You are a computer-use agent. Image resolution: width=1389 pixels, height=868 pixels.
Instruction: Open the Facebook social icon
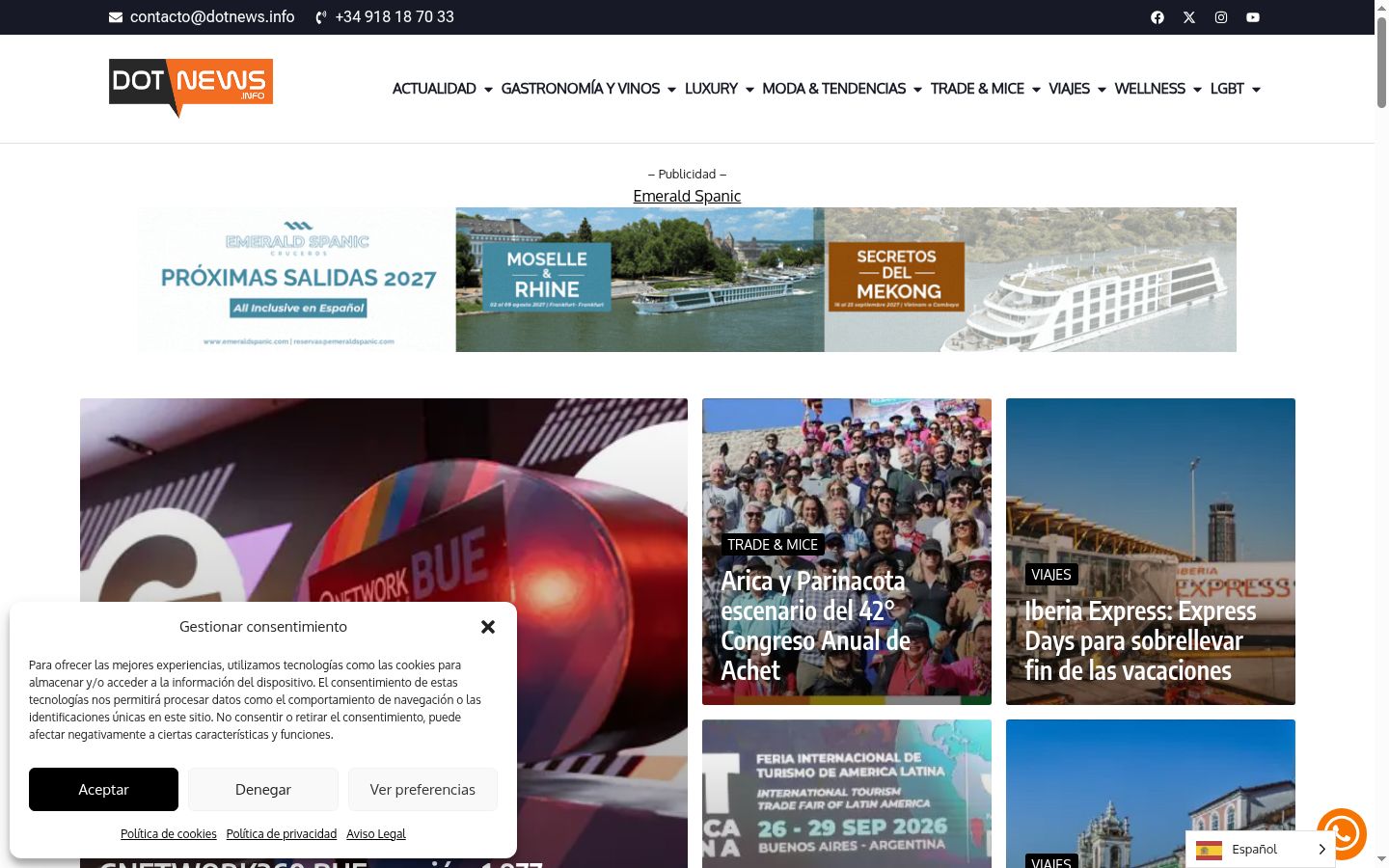[x=1157, y=17]
